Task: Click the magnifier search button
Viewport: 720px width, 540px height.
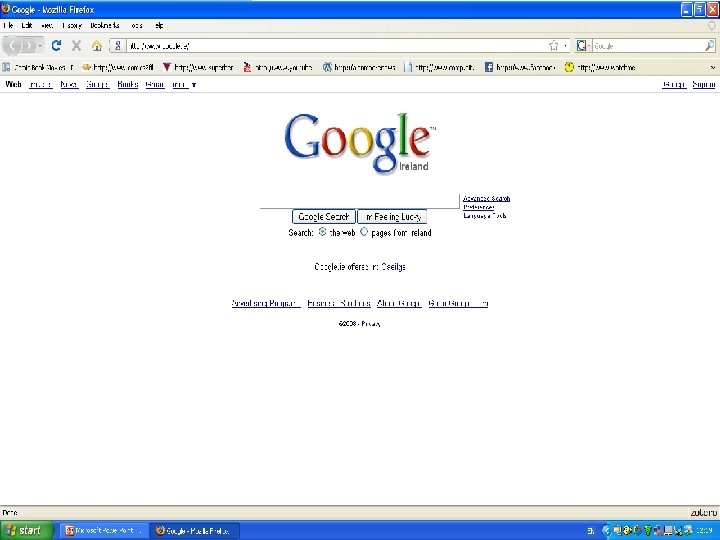Action: [x=709, y=45]
